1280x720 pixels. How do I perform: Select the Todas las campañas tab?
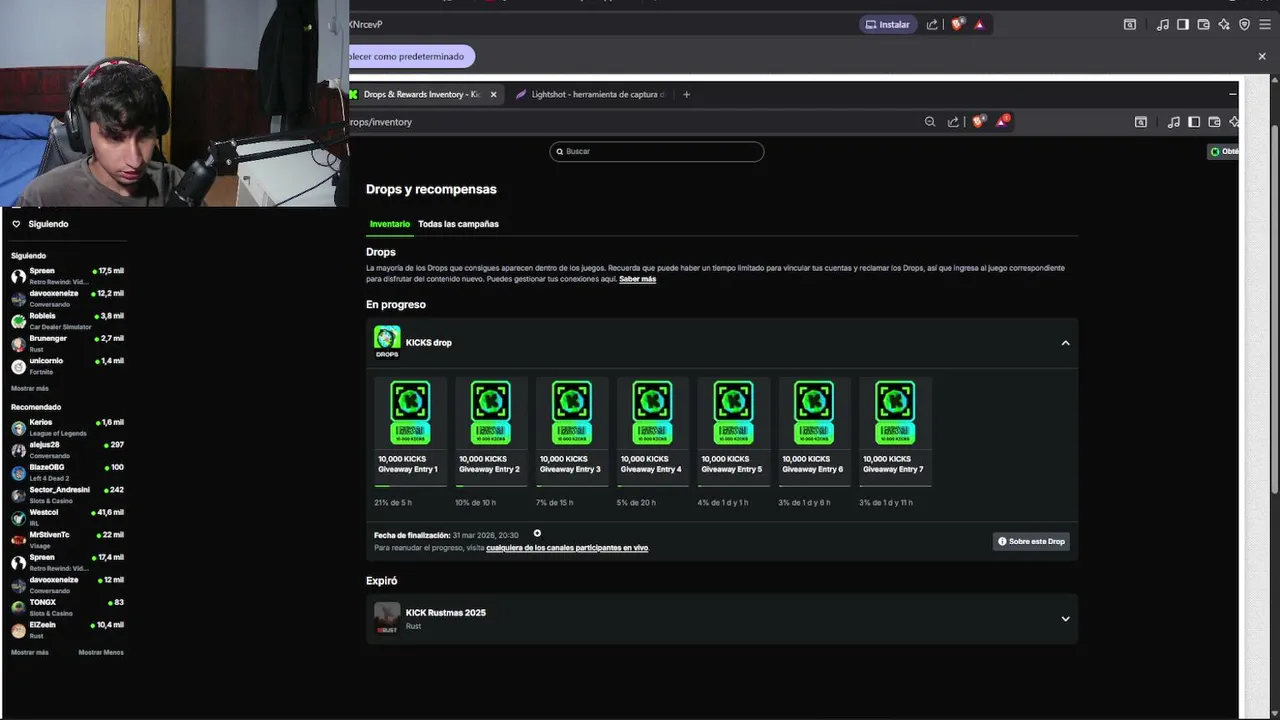458,224
